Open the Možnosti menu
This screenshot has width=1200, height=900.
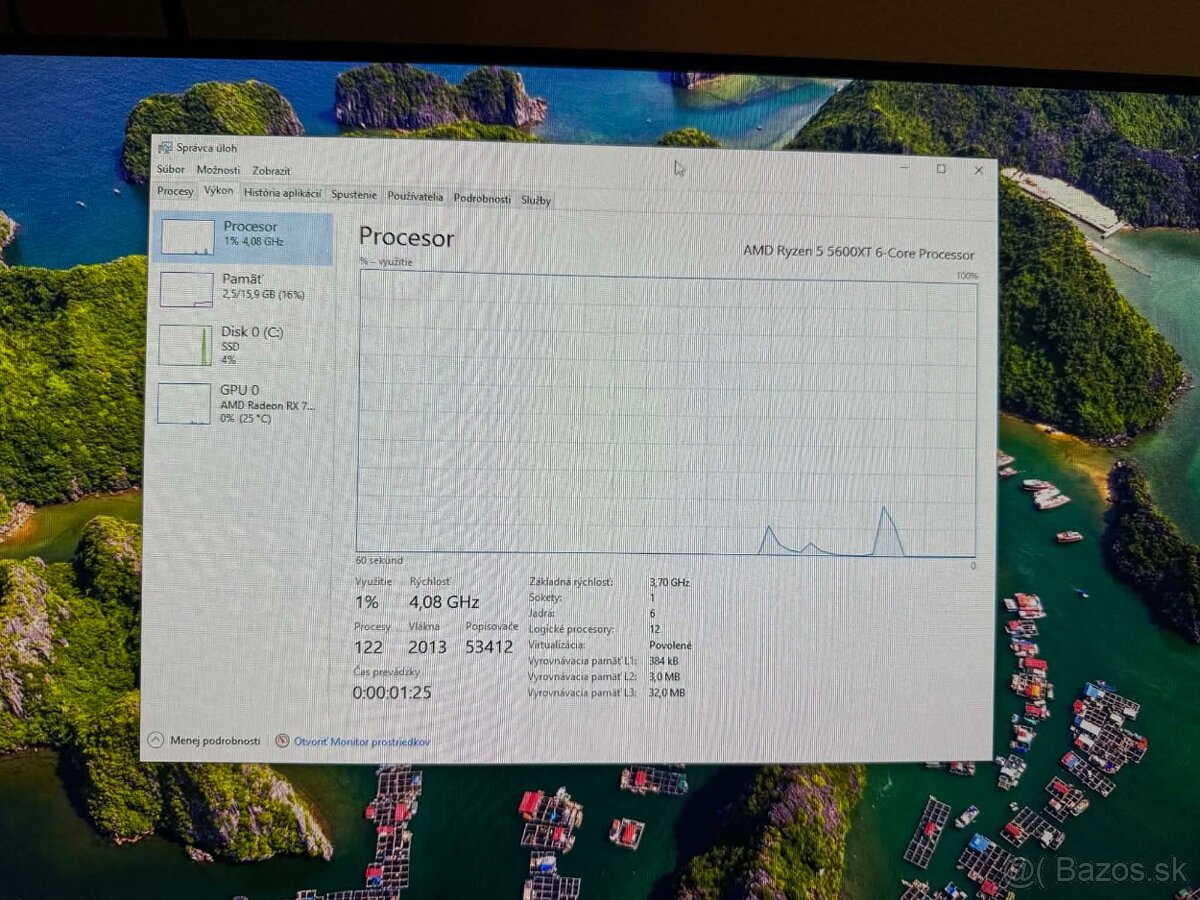point(218,169)
